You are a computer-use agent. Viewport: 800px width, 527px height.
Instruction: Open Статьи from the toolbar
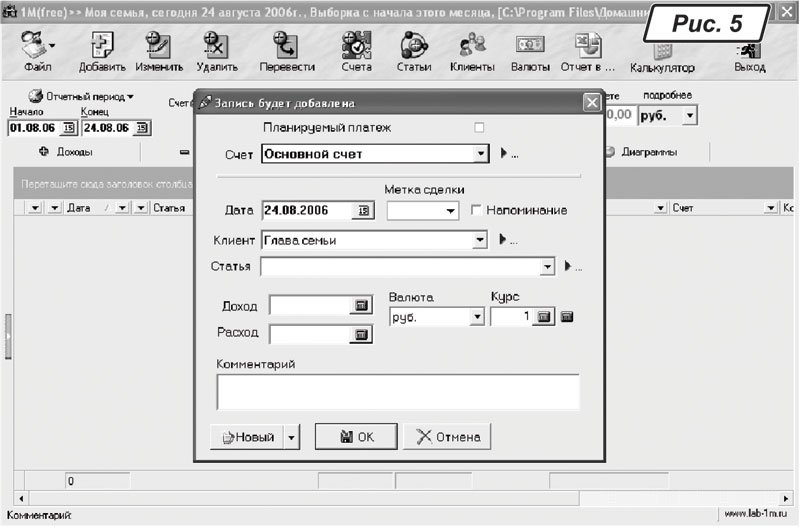(x=414, y=46)
